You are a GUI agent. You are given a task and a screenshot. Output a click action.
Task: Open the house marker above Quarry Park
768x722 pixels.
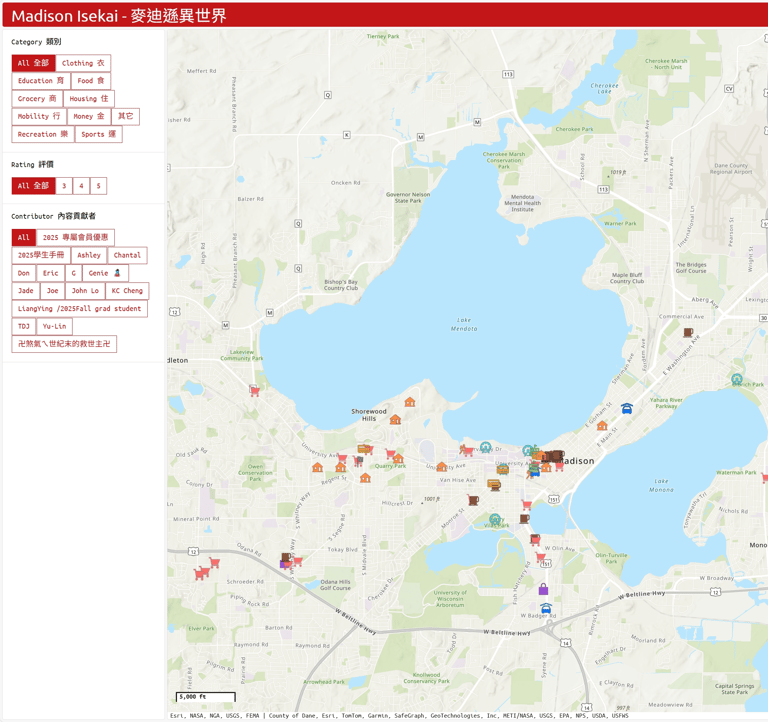click(x=398, y=458)
